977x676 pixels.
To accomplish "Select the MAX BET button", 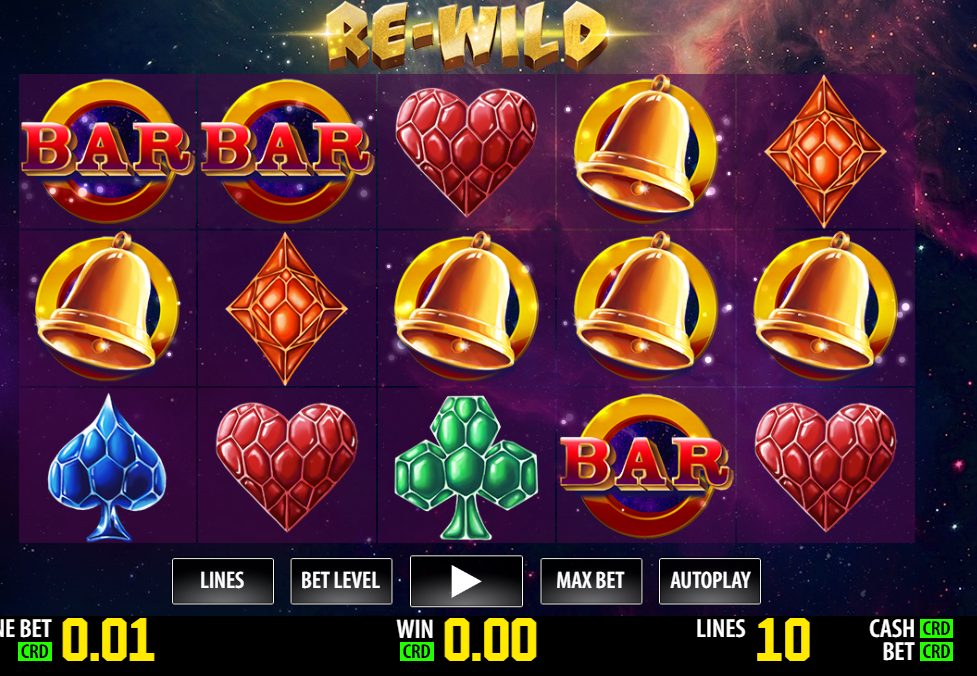I will 591,581.
